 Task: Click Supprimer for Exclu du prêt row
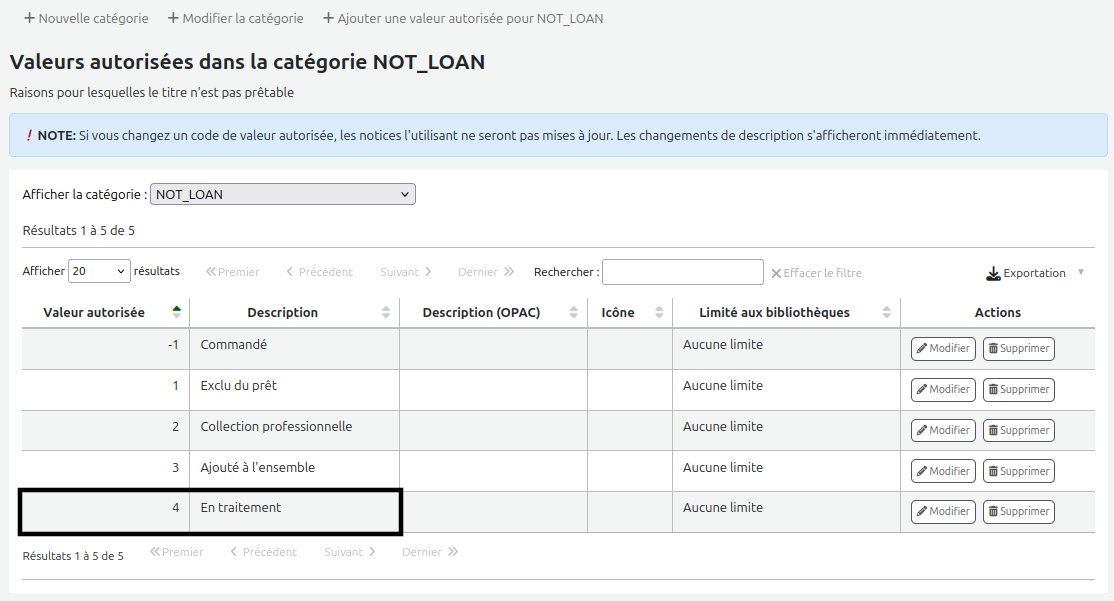click(1019, 389)
